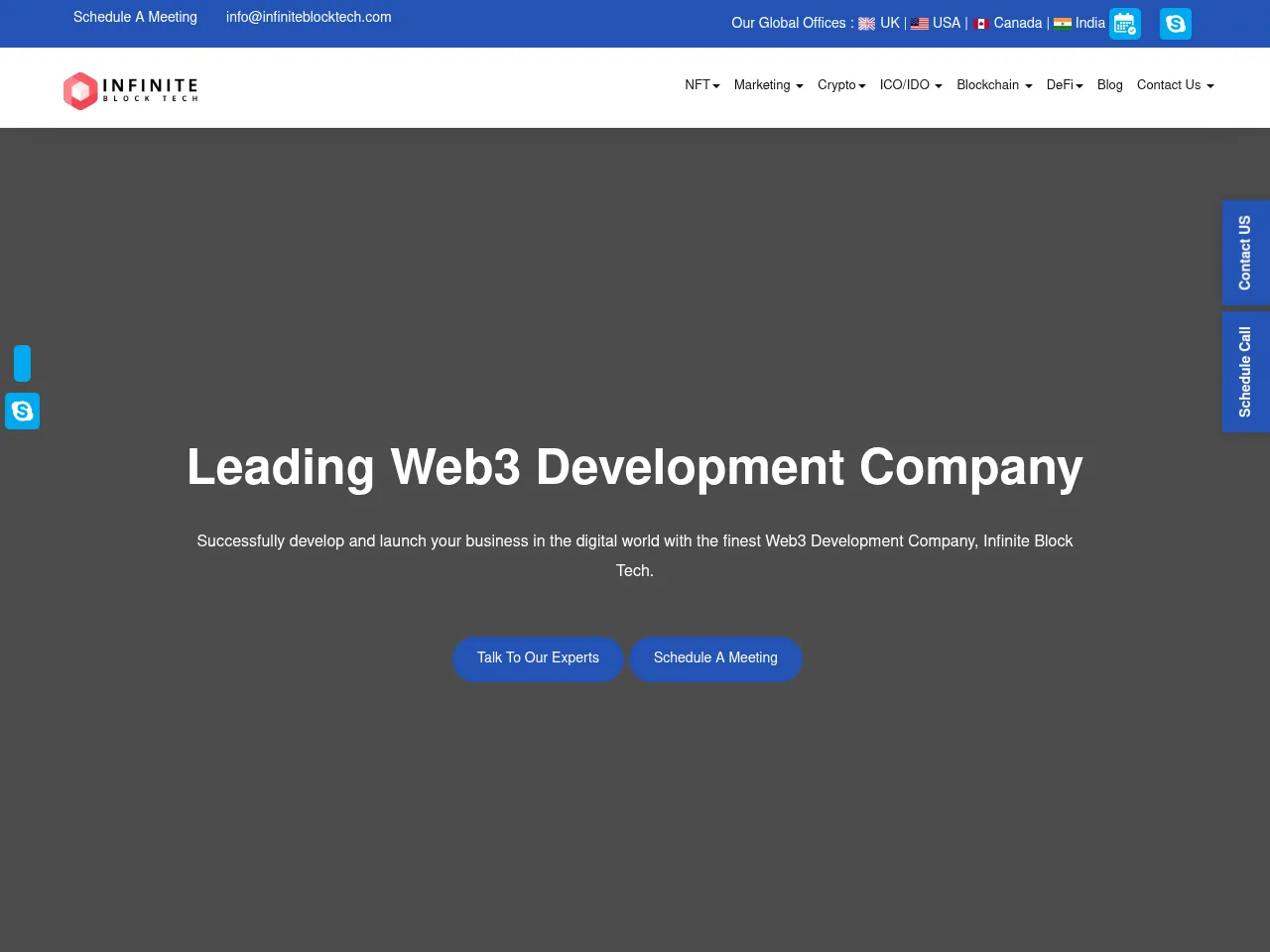Select the USA office flag
This screenshot has width=1270, height=952.
point(920,24)
